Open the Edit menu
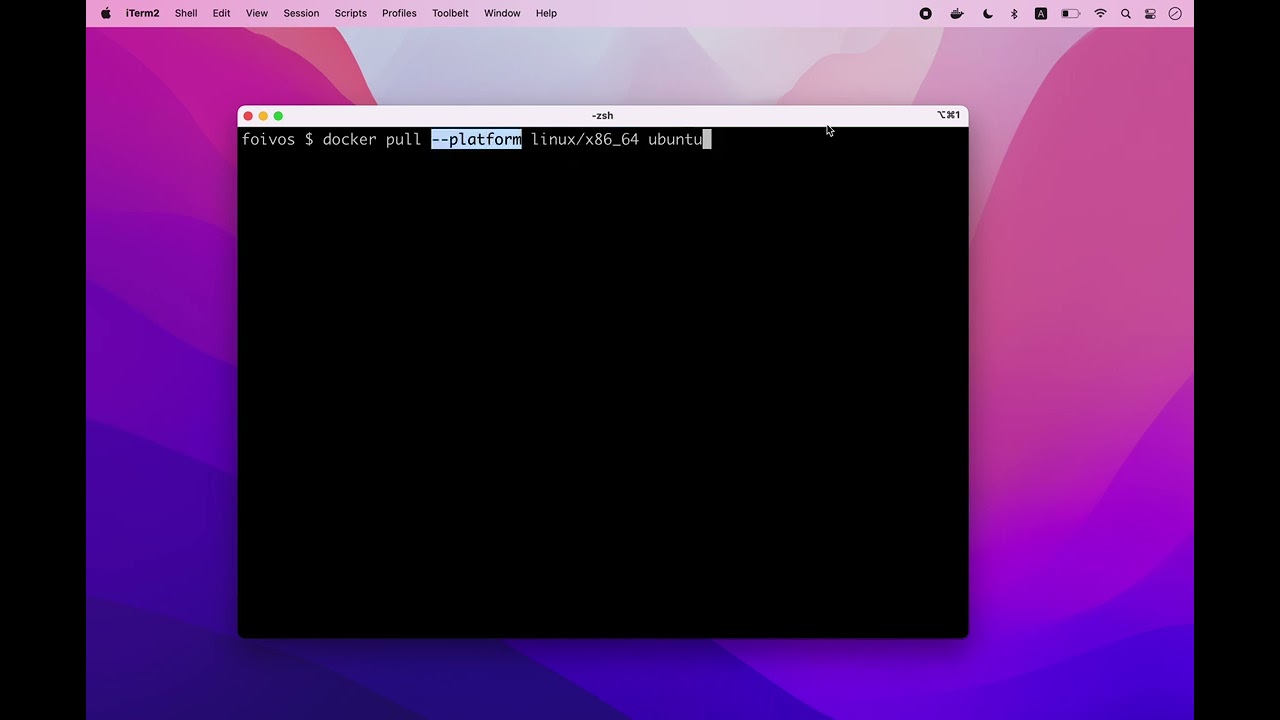This screenshot has width=1280, height=720. click(x=222, y=13)
